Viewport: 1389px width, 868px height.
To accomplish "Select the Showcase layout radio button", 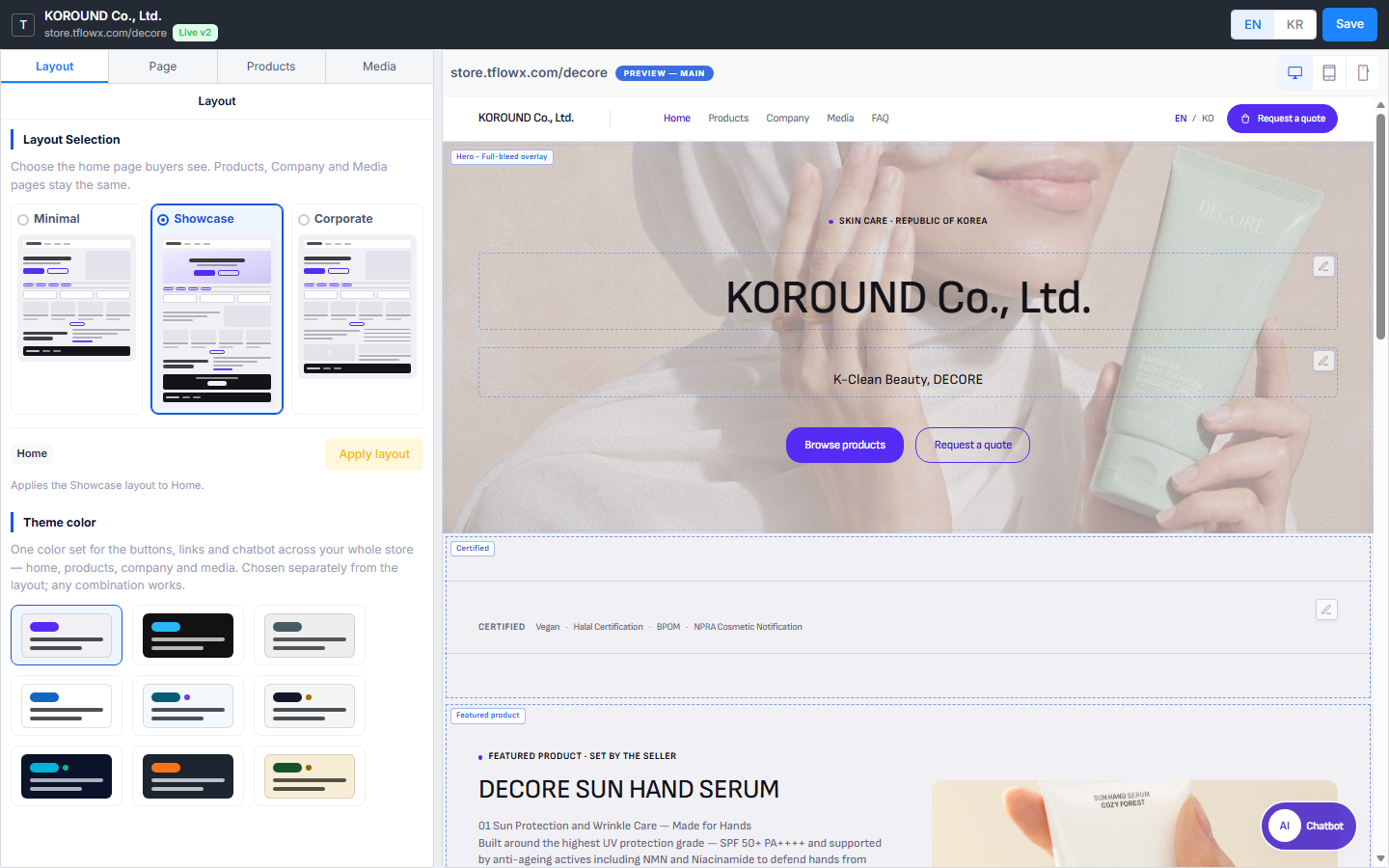I will pyautogui.click(x=163, y=220).
